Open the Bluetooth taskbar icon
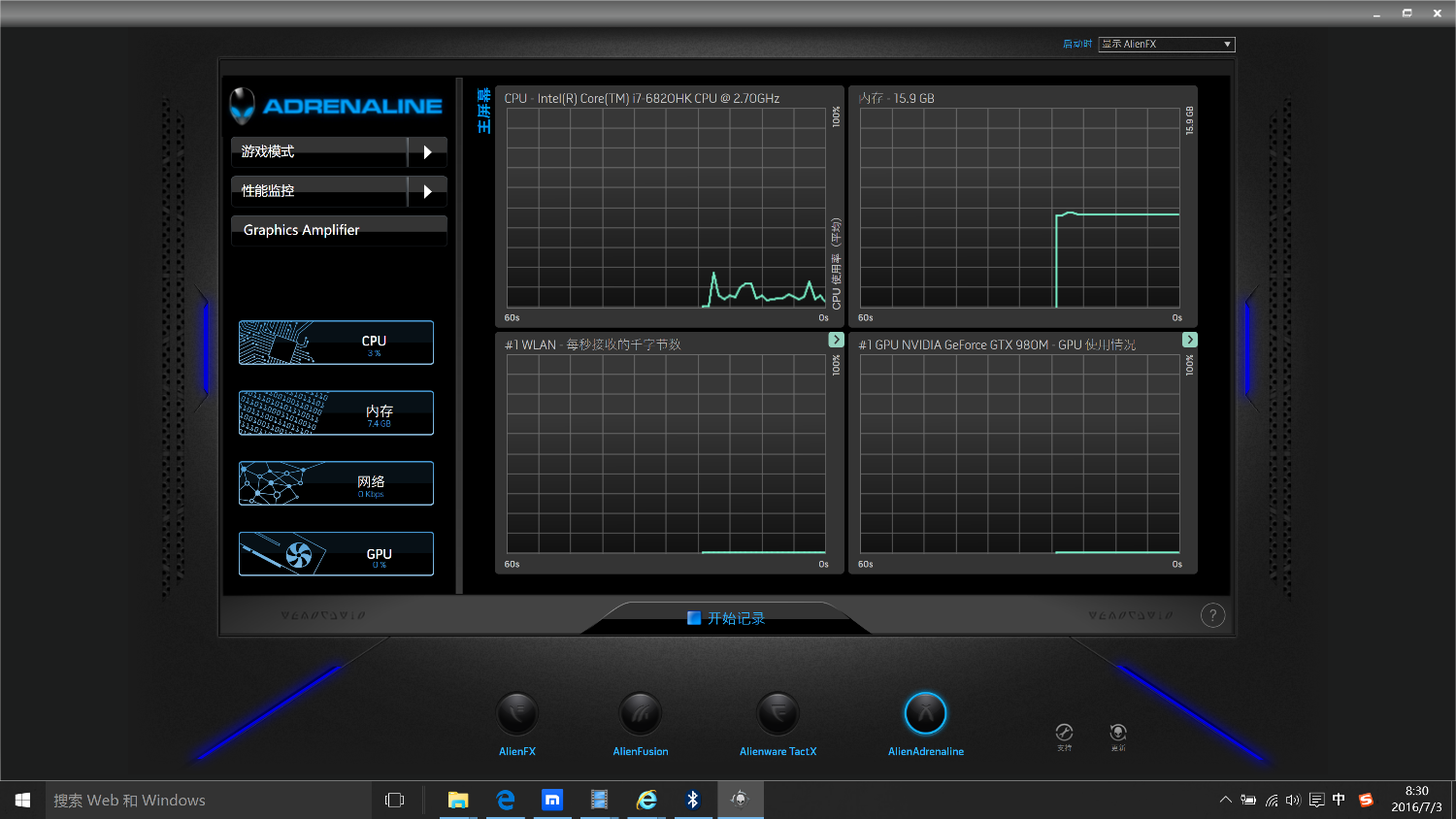 (693, 800)
